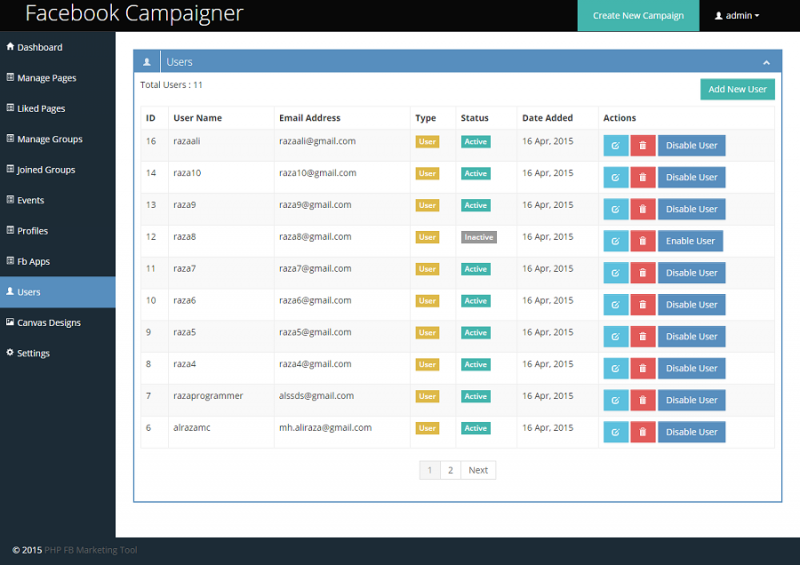800x565 pixels.
Task: Open Profiles from the sidebar
Action: tap(58, 231)
